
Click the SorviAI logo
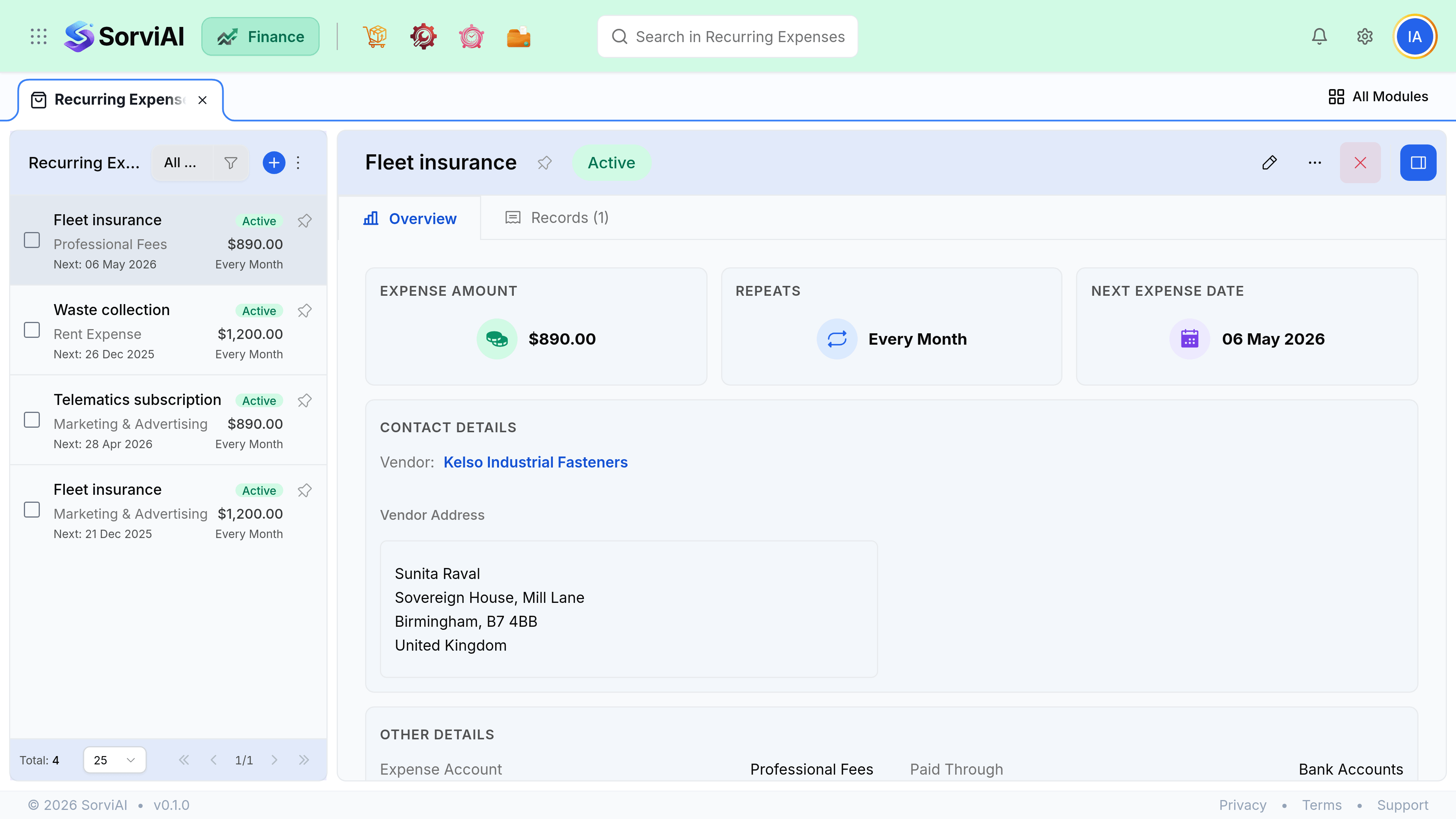[124, 37]
